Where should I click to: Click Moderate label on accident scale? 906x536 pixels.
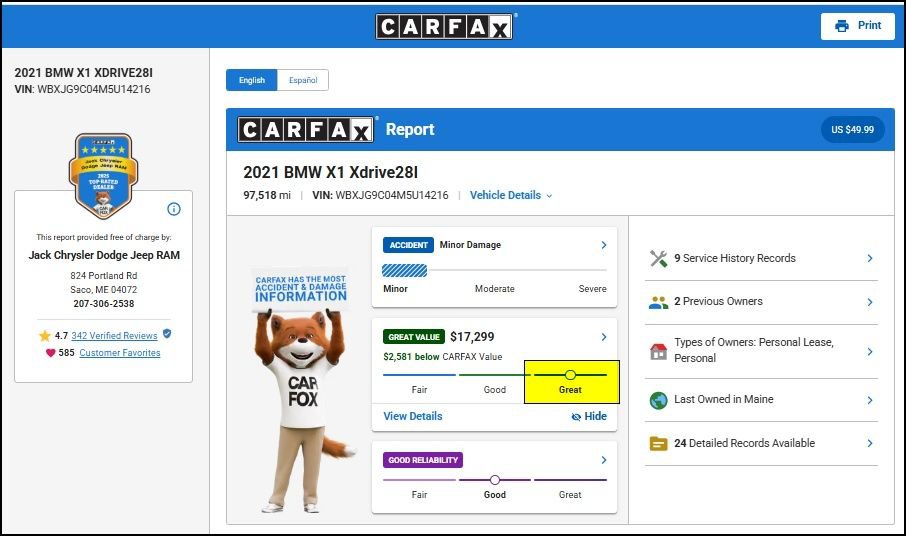(495, 289)
